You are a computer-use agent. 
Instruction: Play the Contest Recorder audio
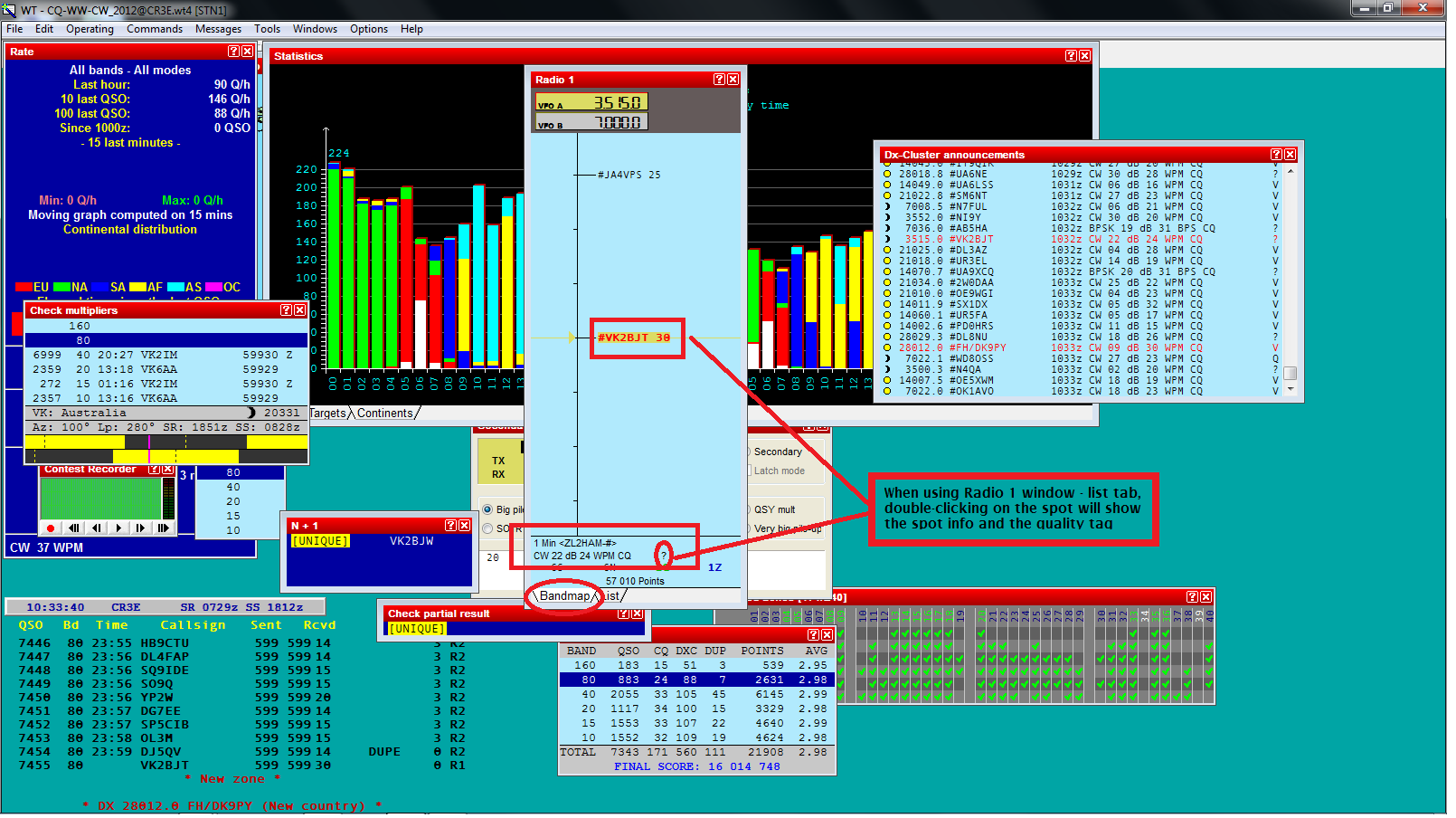pos(118,528)
